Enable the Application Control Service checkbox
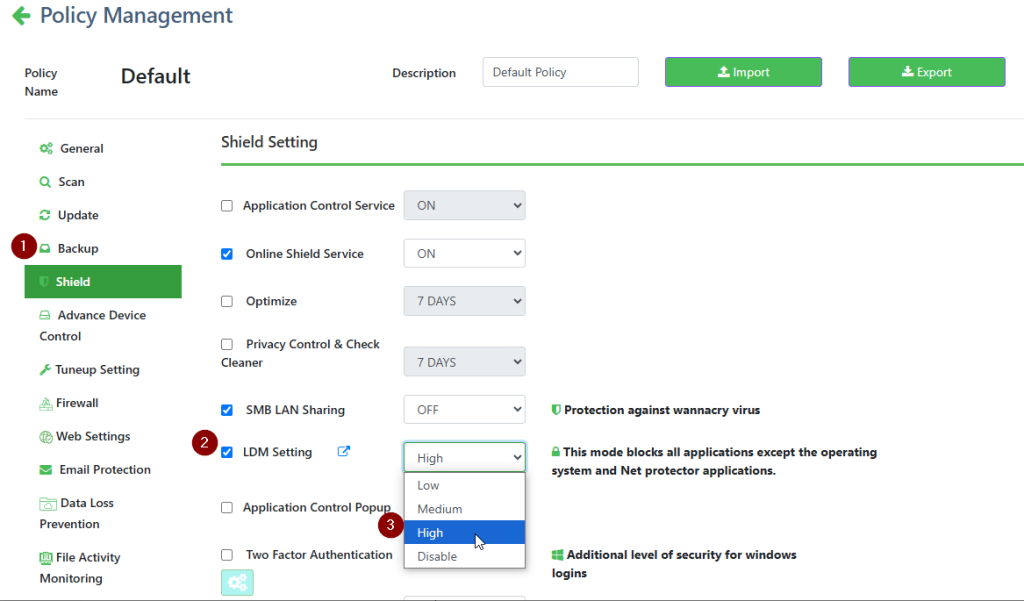The height and width of the screenshot is (601, 1024). coord(227,206)
